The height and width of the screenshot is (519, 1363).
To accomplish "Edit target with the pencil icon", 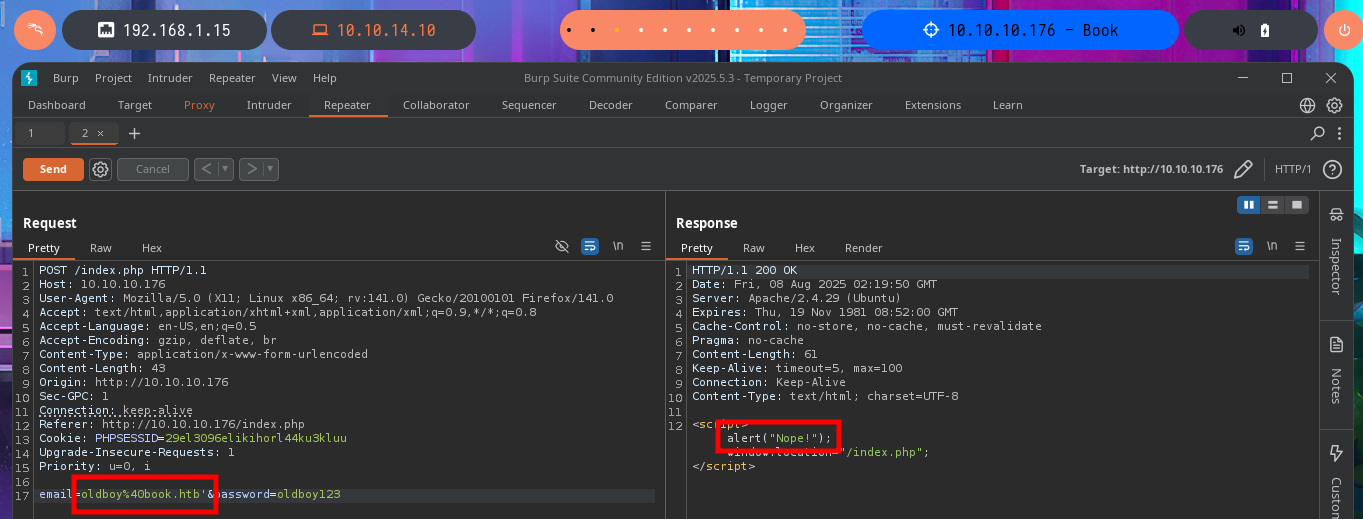I will click(1243, 169).
